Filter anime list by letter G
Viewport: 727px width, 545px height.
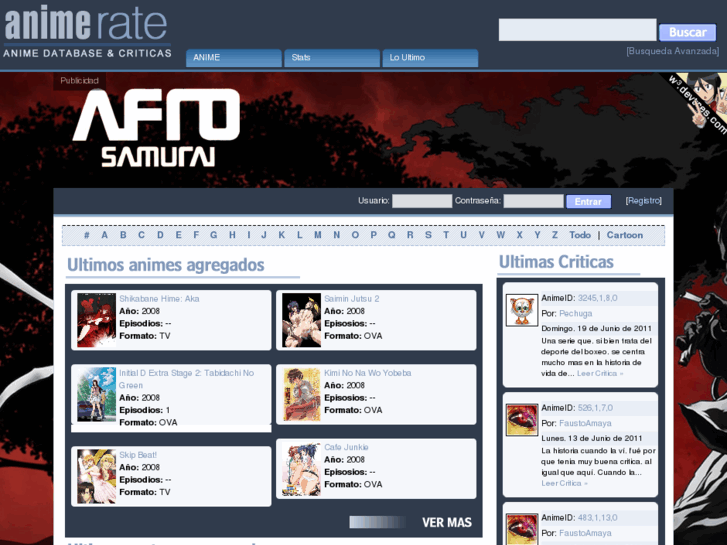(x=213, y=235)
